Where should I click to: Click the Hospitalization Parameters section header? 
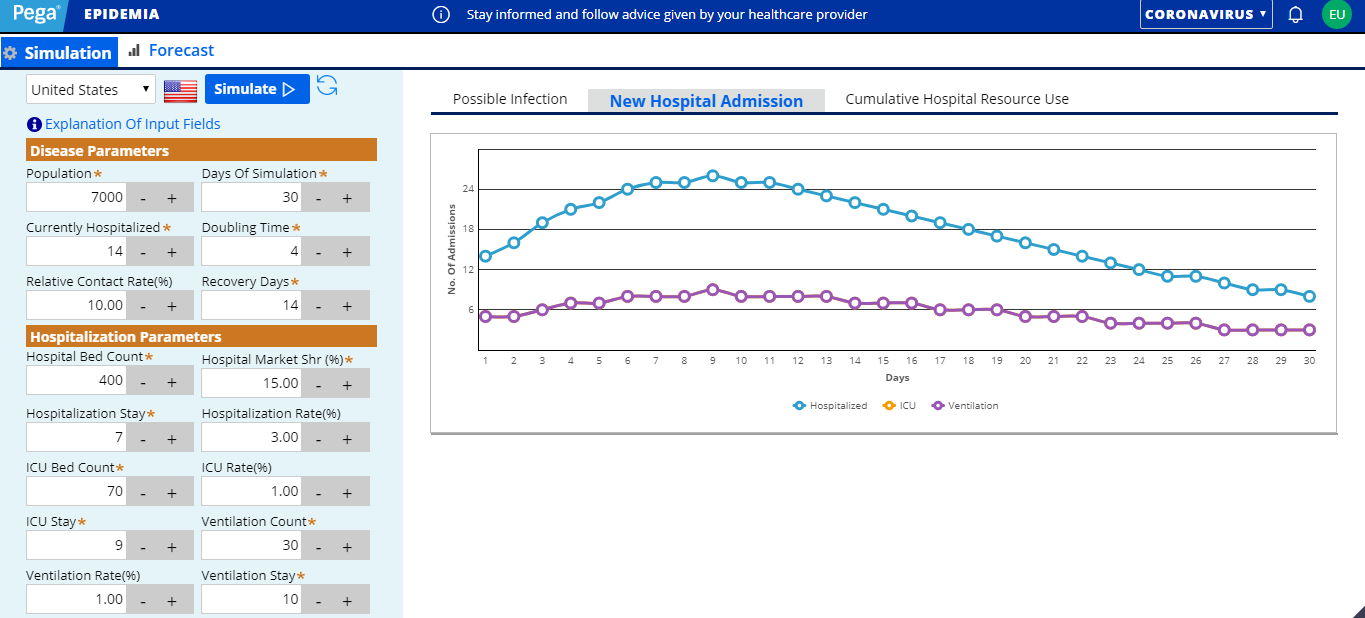tap(201, 336)
